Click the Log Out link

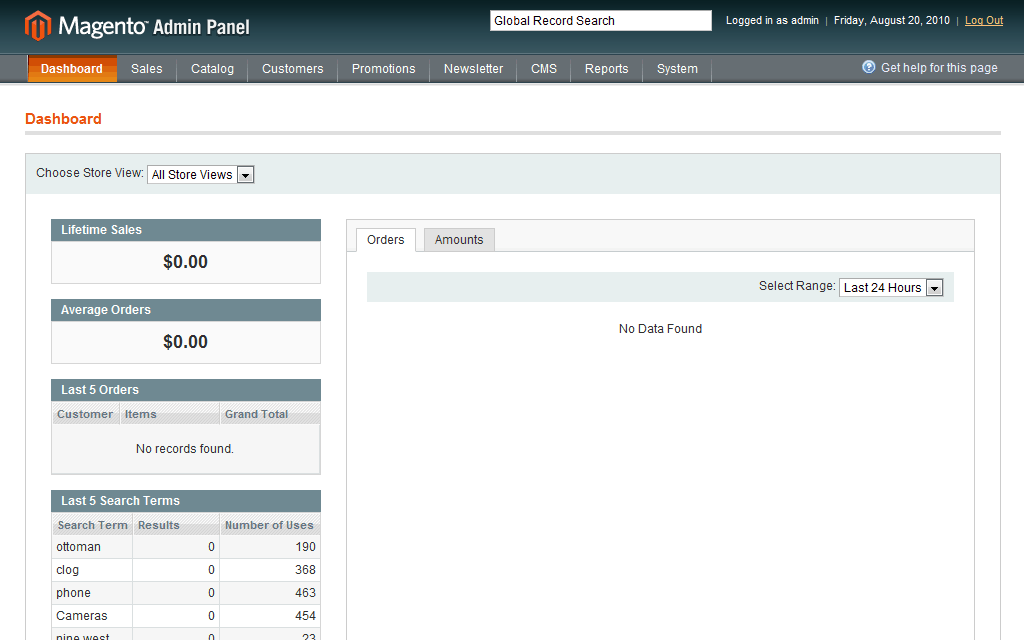983,20
